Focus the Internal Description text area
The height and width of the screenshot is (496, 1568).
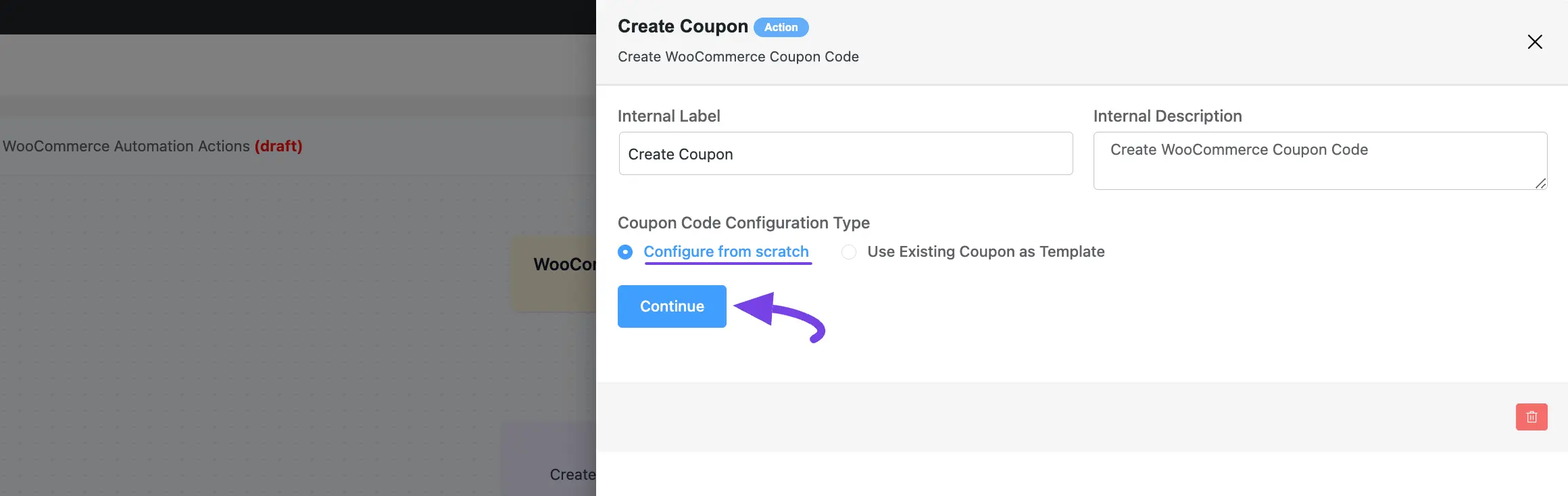coord(1320,161)
